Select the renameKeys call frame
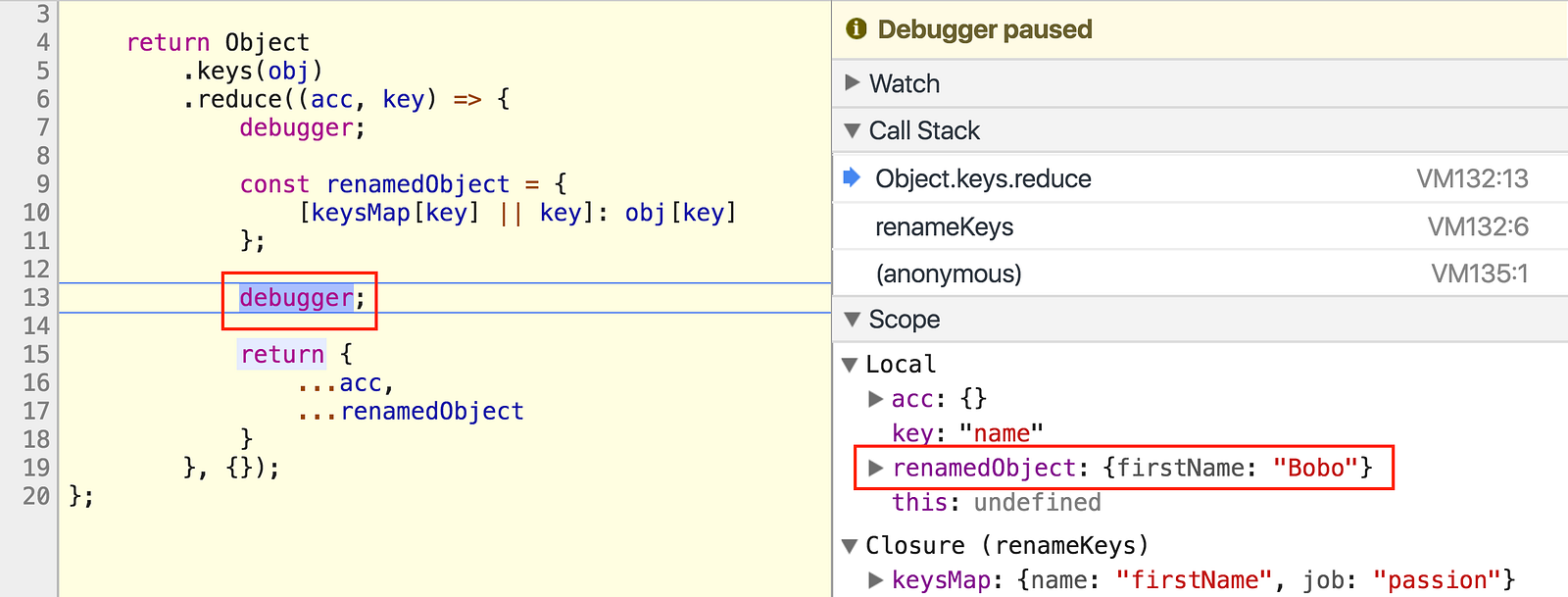Viewport: 1568px width, 597px height. pyautogui.click(x=1200, y=226)
